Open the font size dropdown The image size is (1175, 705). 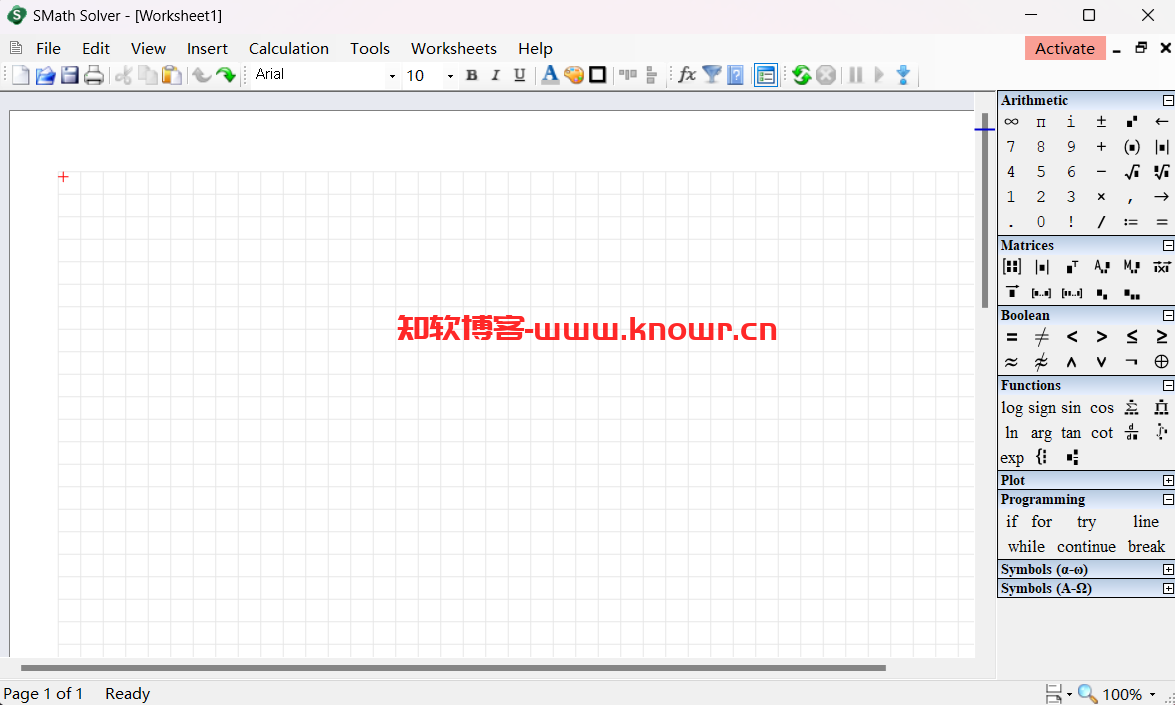(450, 76)
